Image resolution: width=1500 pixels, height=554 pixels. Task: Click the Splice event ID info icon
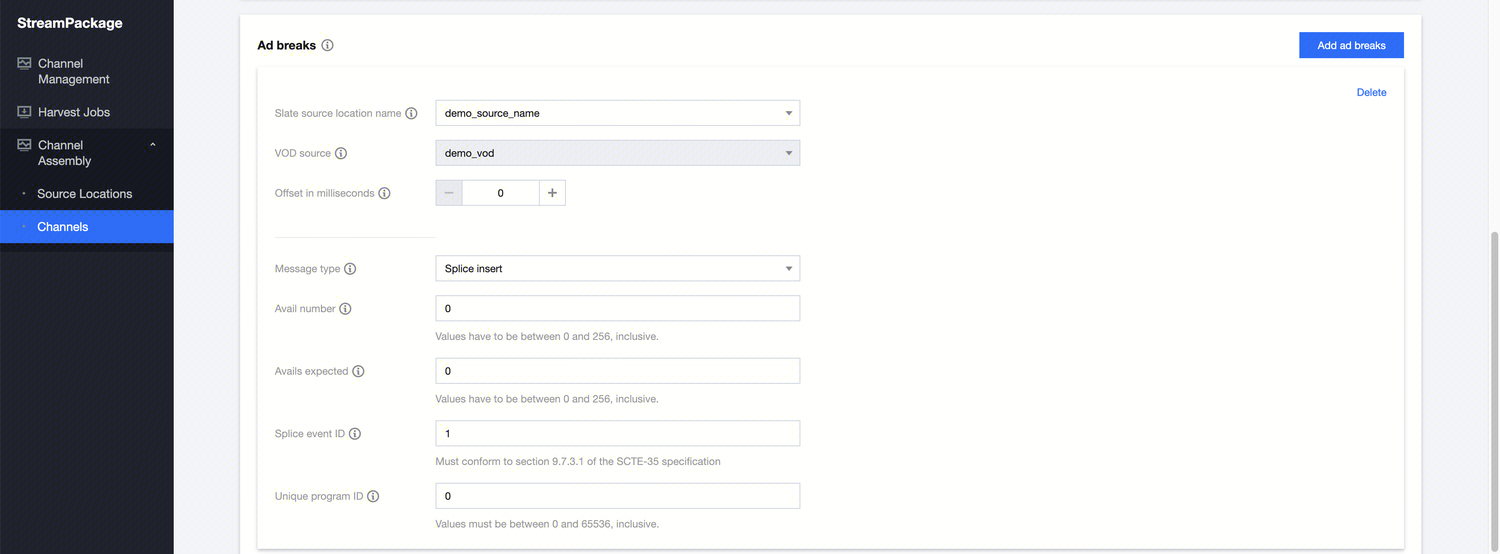click(355, 434)
